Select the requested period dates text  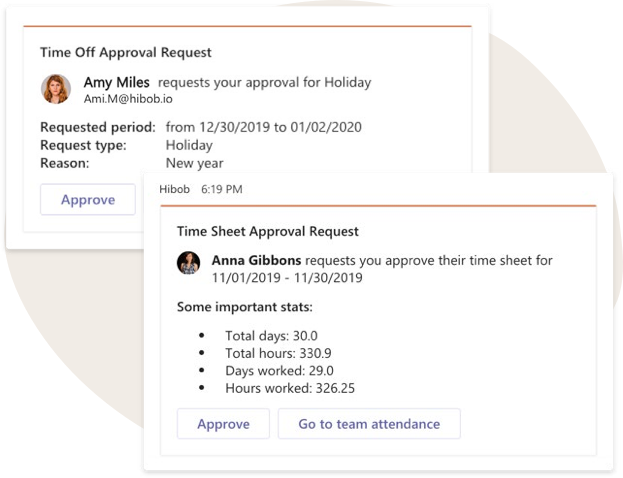point(264,127)
